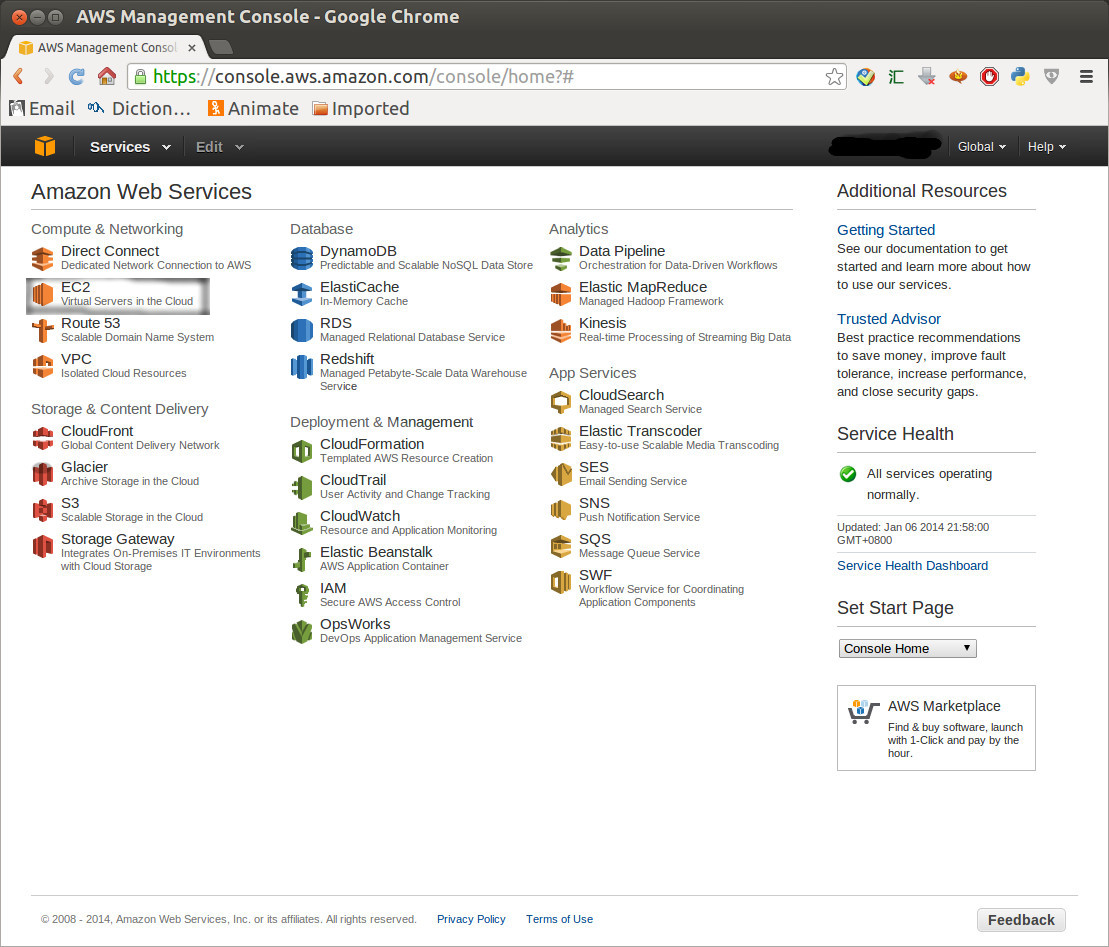
Task: Open the Global region dropdown
Action: pyautogui.click(x=982, y=147)
